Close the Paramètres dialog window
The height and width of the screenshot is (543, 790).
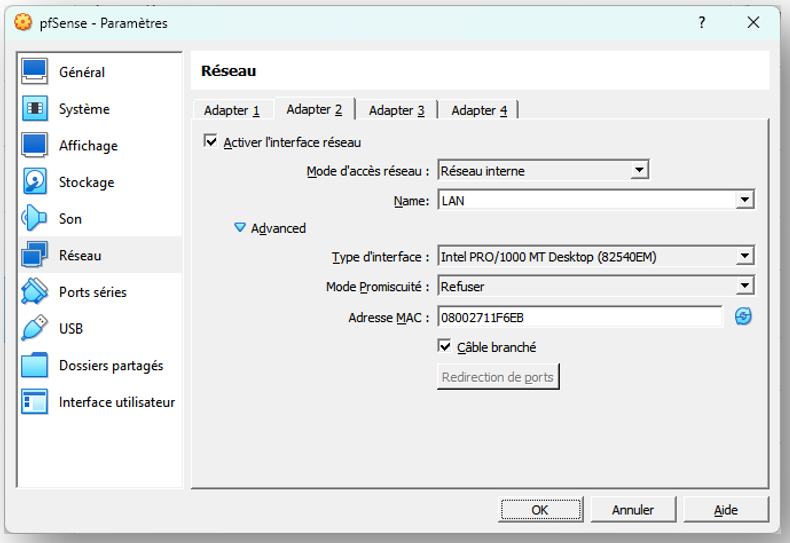click(753, 22)
